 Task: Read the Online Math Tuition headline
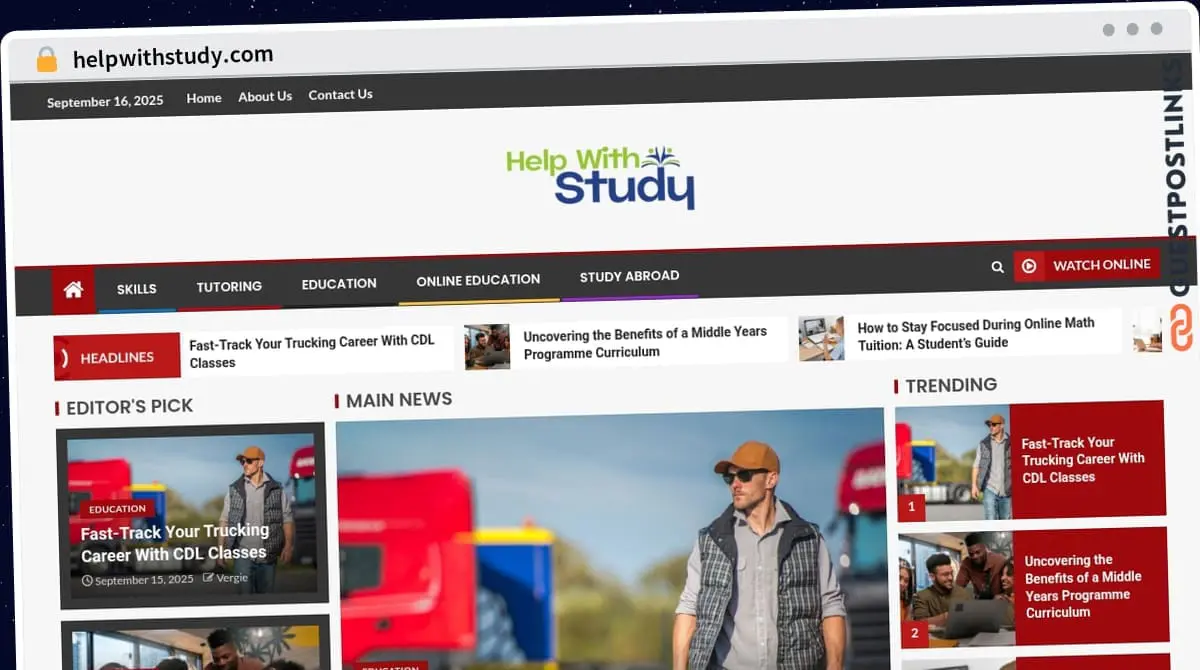(975, 333)
